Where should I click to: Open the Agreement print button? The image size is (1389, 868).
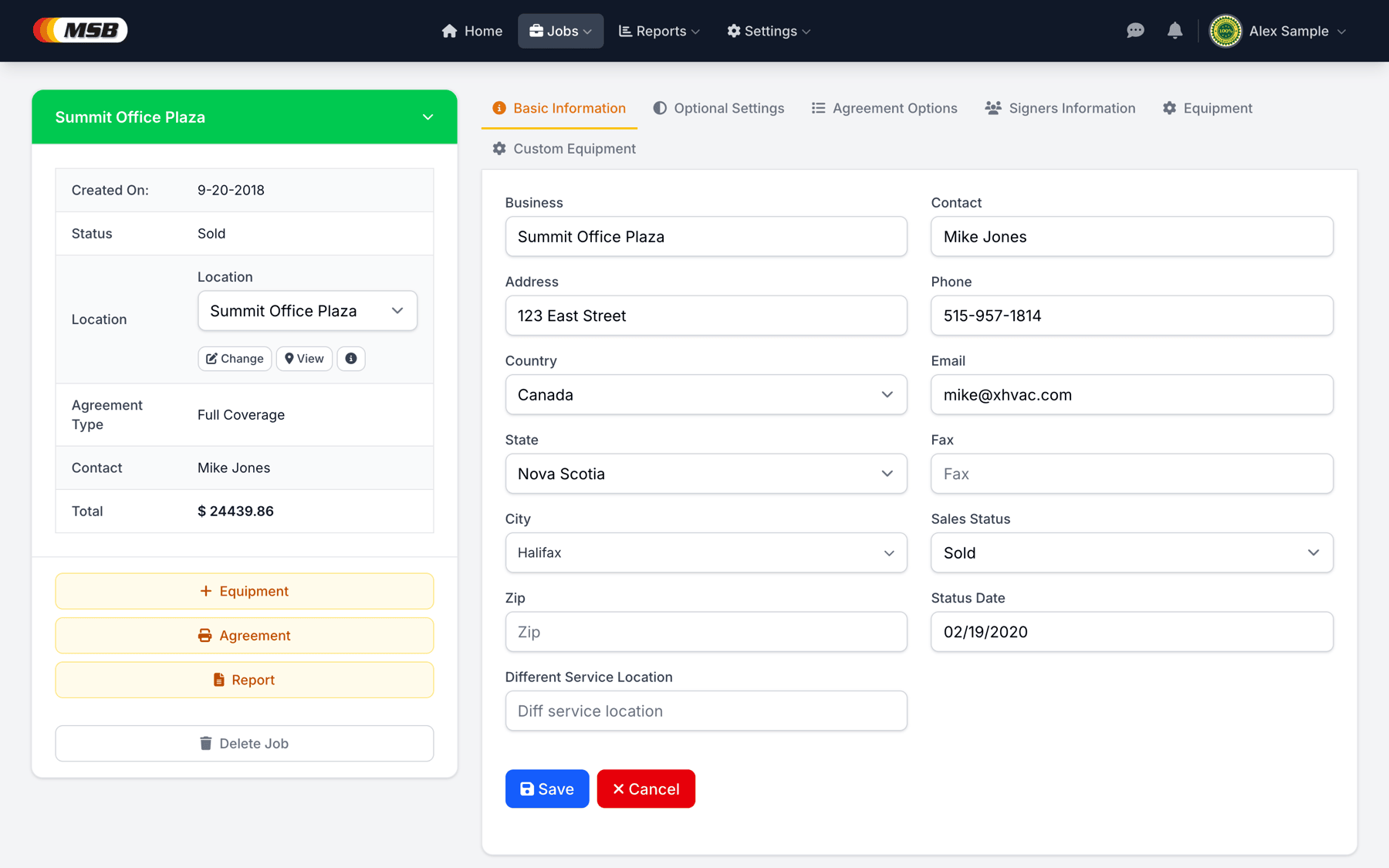(245, 636)
